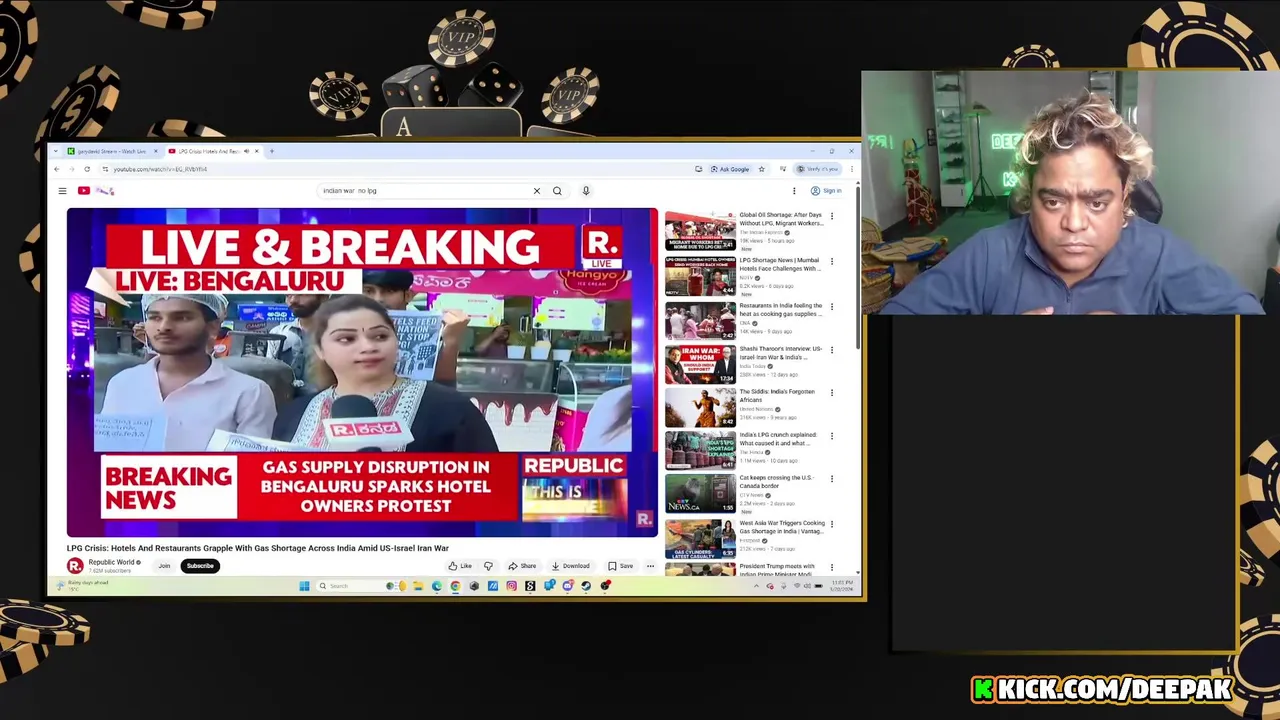Image resolution: width=1280 pixels, height=720 pixels.
Task: Open Shashi Tharoor's Interview video title
Action: pos(781,353)
